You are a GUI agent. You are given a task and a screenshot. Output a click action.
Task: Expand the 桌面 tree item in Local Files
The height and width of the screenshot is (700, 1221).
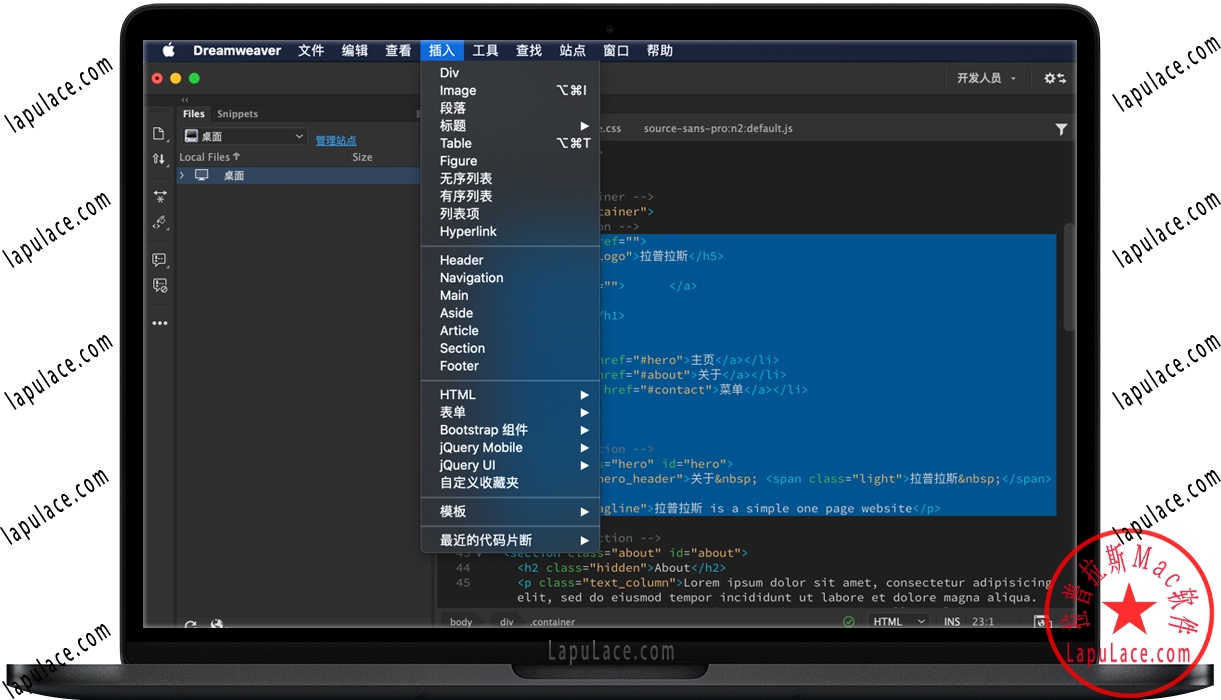click(x=182, y=176)
